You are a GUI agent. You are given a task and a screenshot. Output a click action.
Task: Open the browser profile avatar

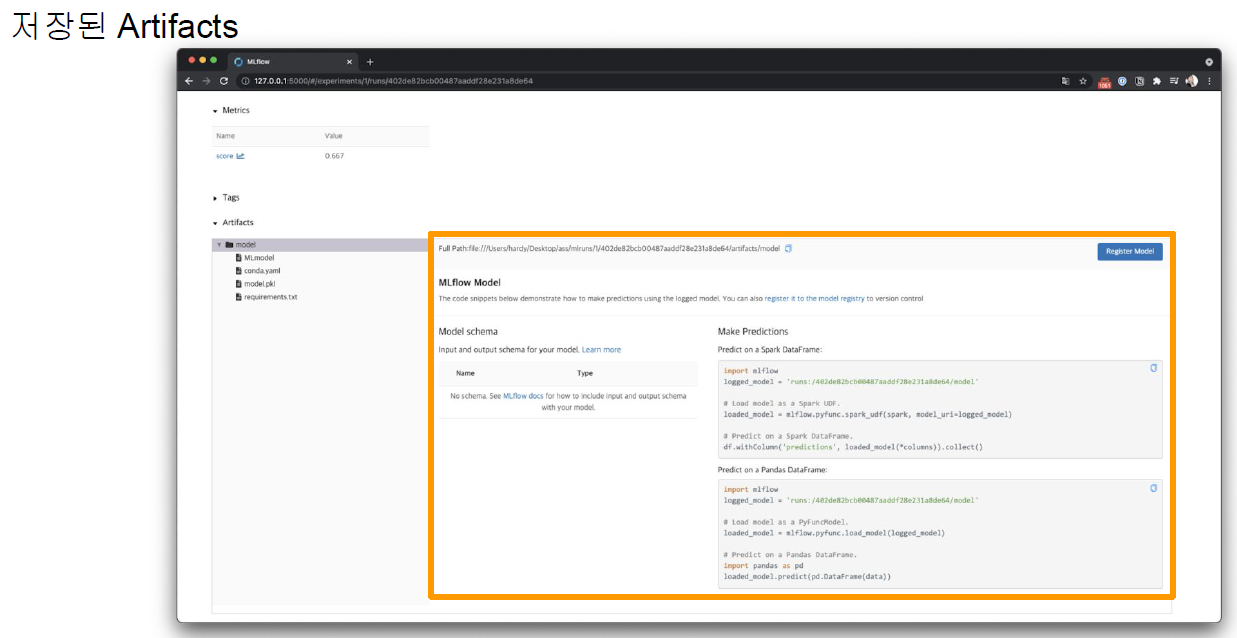coord(1192,81)
